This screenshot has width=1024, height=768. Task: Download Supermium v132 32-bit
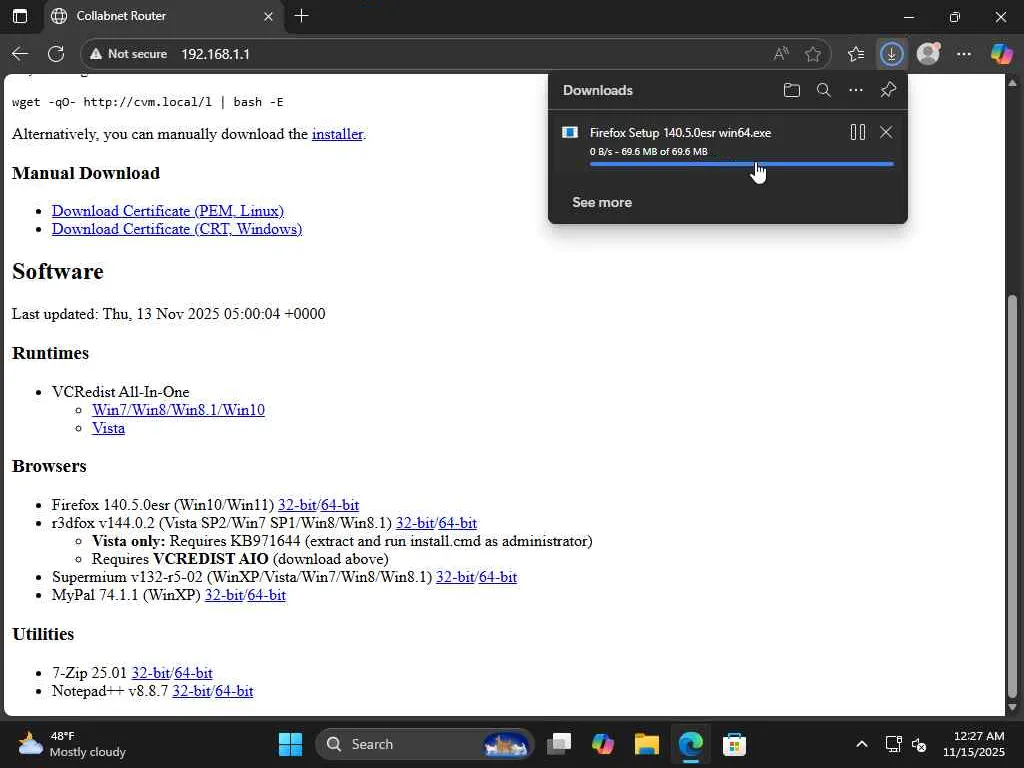point(455,577)
